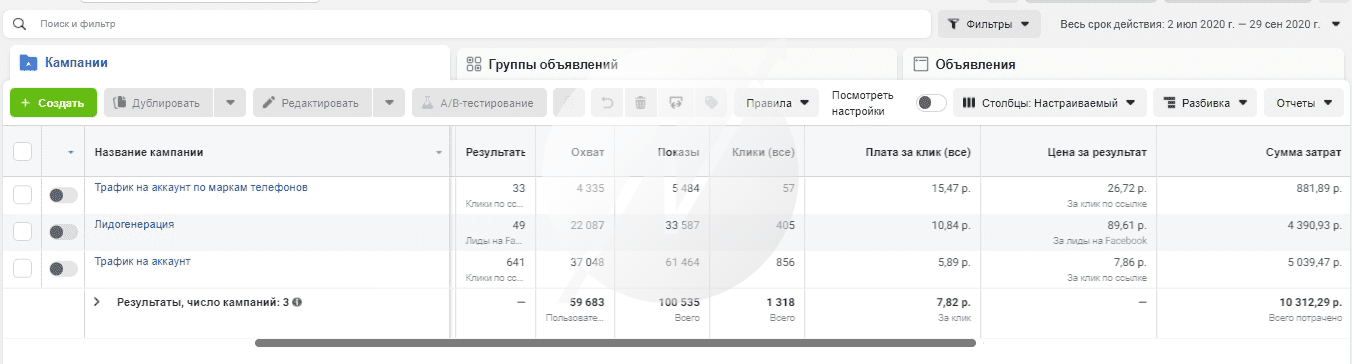Click the Кампании folder icon
Screen dimensions: 1352x364
pyautogui.click(x=29, y=62)
